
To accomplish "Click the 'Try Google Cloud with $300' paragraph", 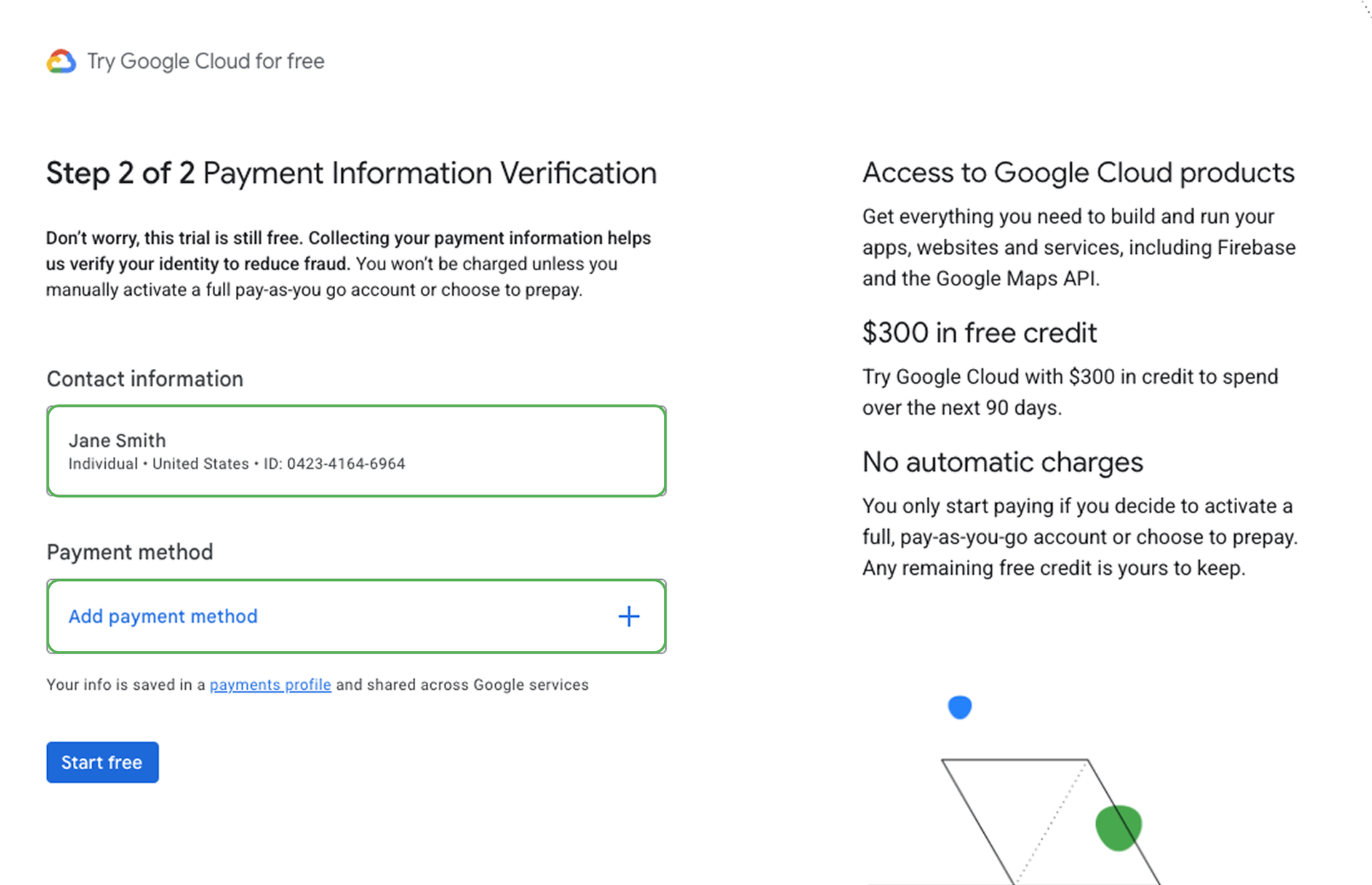I will tap(1070, 392).
